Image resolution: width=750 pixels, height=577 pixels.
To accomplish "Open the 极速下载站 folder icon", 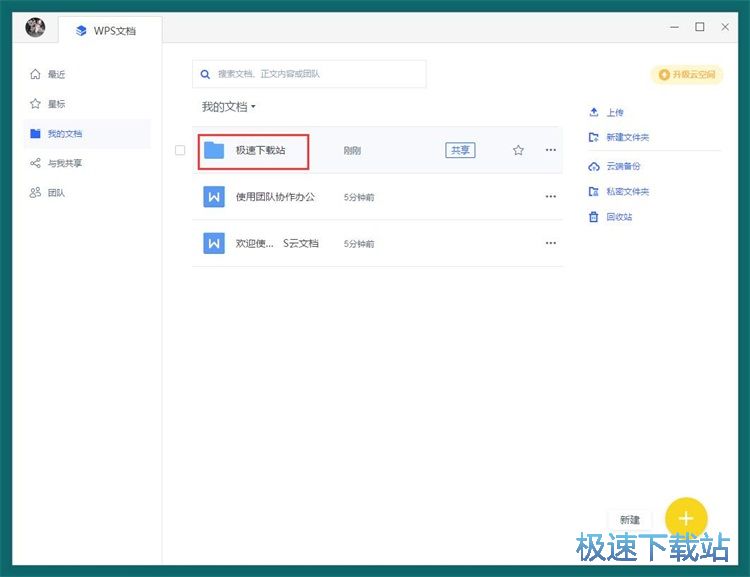I will click(x=214, y=150).
